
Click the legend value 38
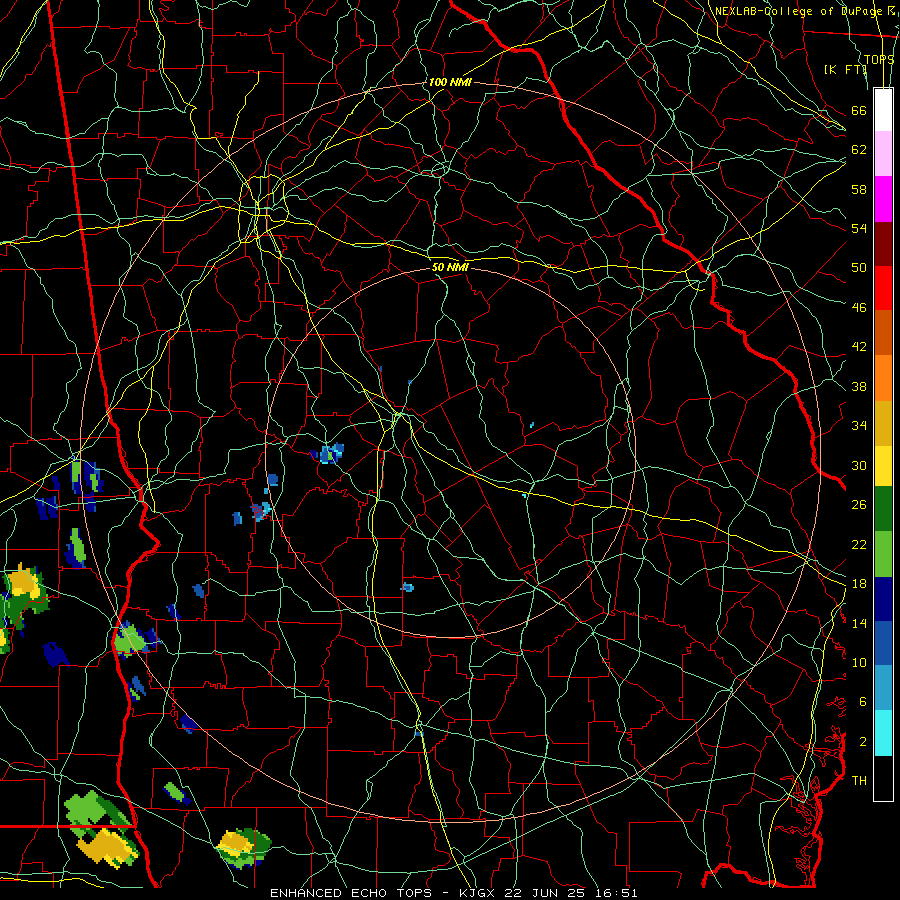(859, 386)
